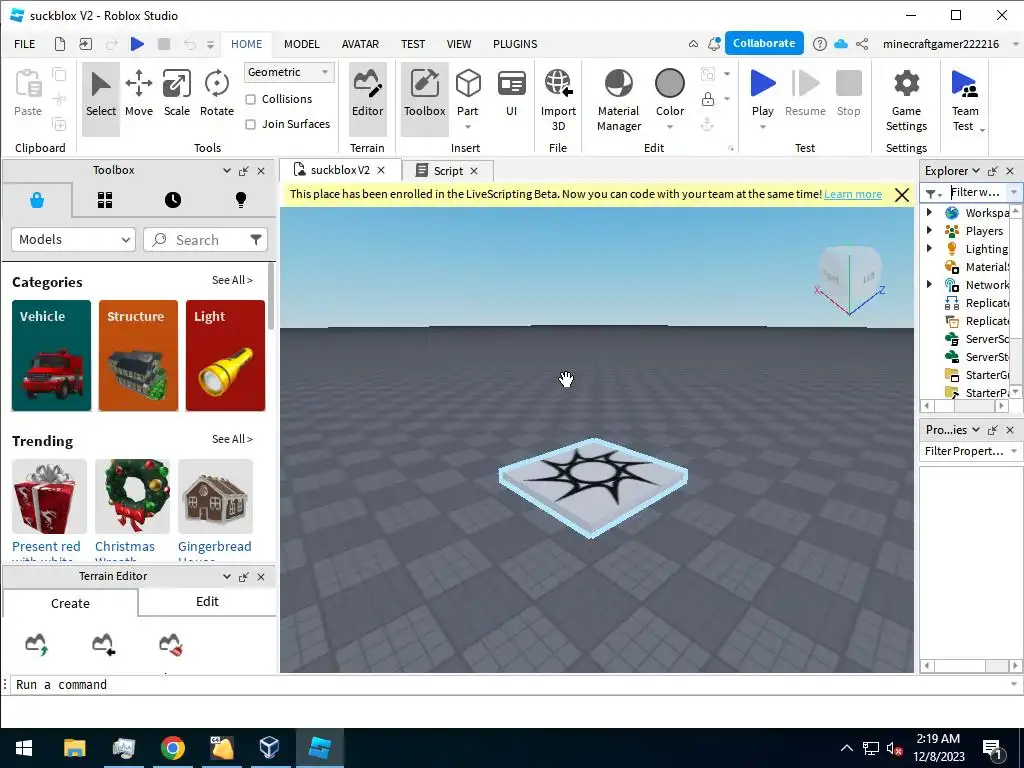The height and width of the screenshot is (768, 1024).
Task: Click See All next to Trending
Action: 232,439
